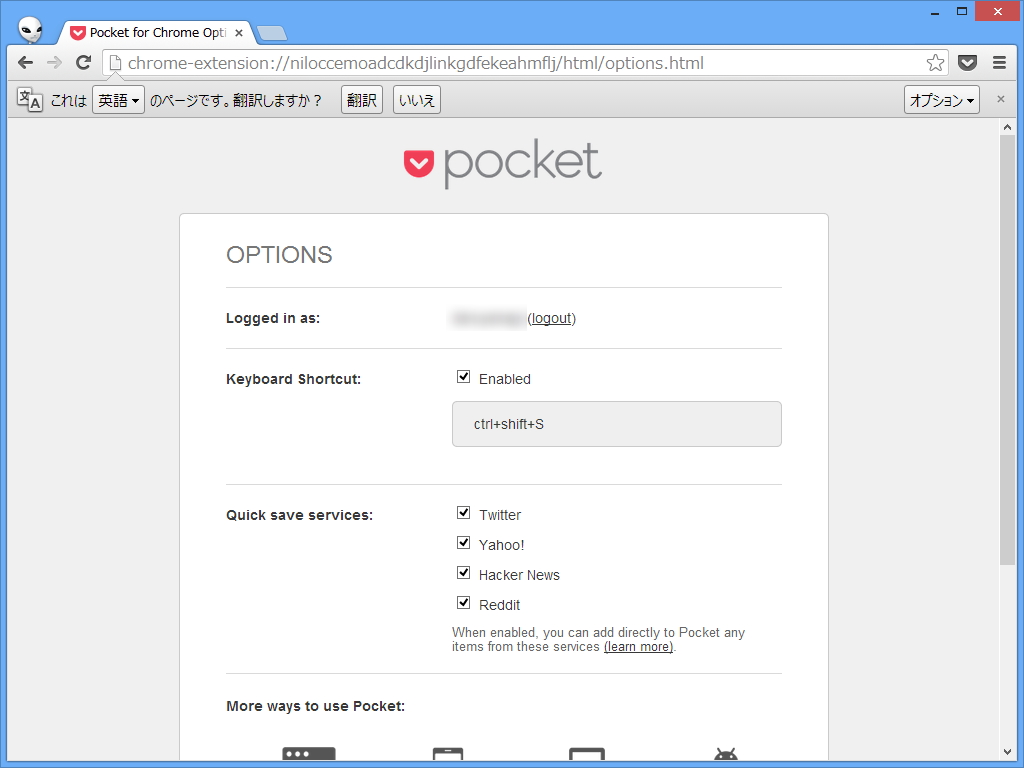Dismiss the translation bar
Image resolution: width=1024 pixels, height=768 pixels.
coord(1000,99)
